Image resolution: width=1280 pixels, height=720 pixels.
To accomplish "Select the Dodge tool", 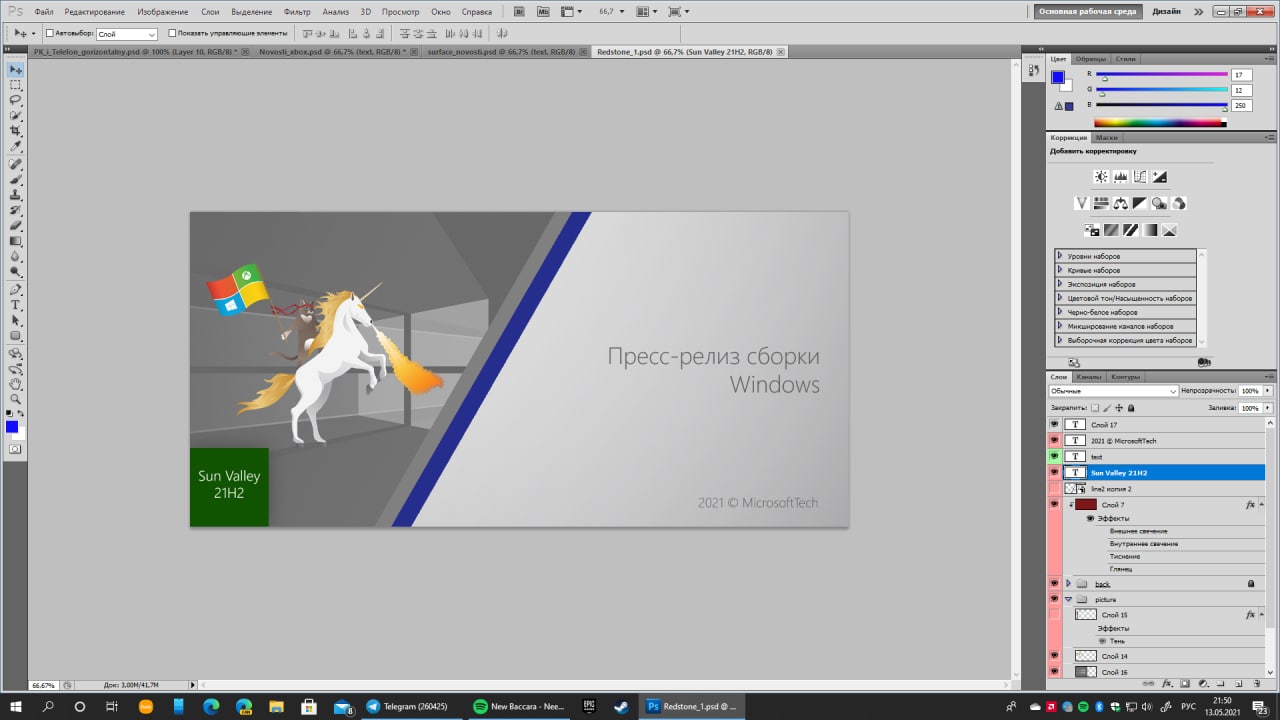I will (15, 272).
